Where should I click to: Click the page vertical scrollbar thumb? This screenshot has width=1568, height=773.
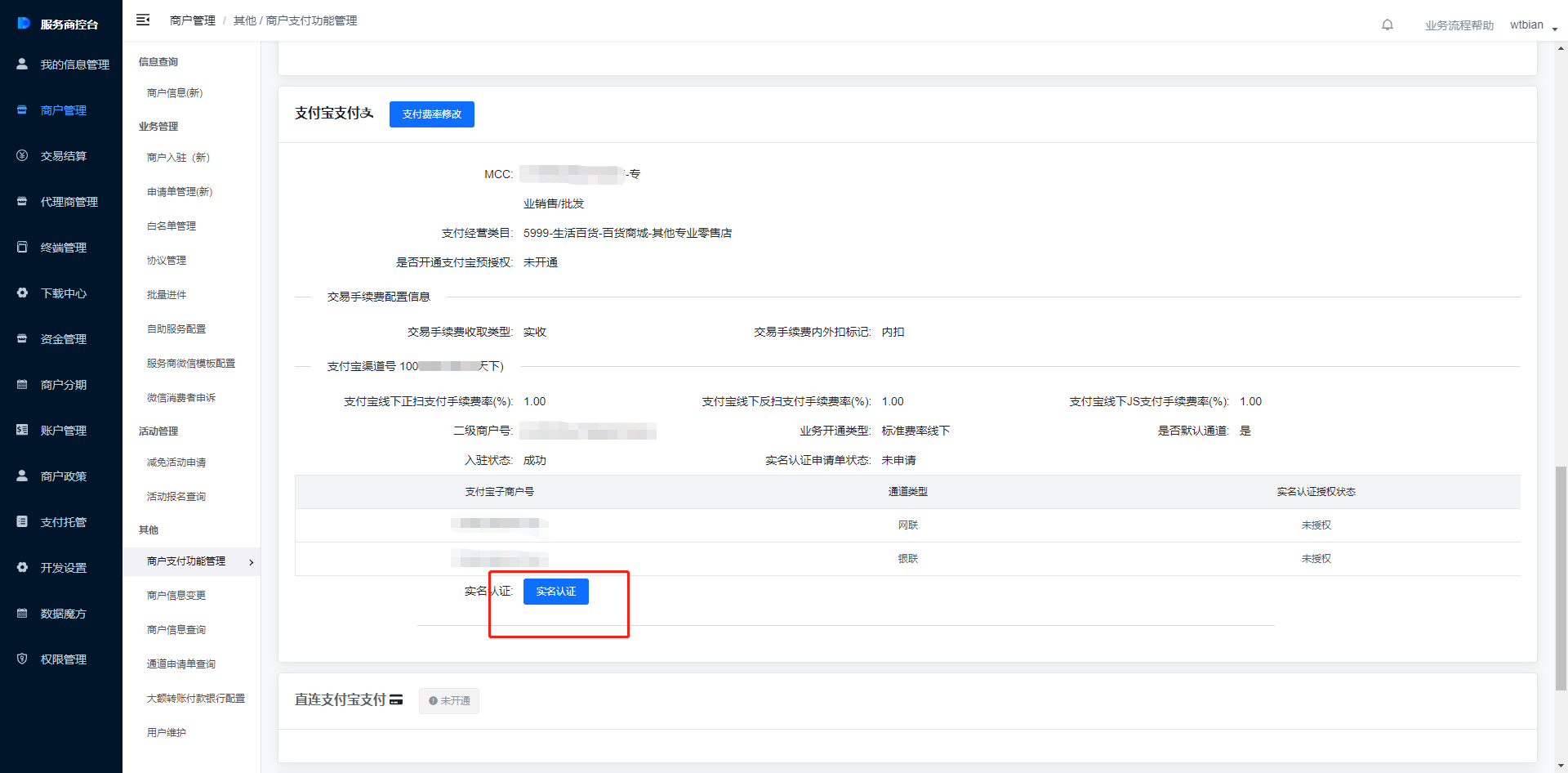point(1561,578)
